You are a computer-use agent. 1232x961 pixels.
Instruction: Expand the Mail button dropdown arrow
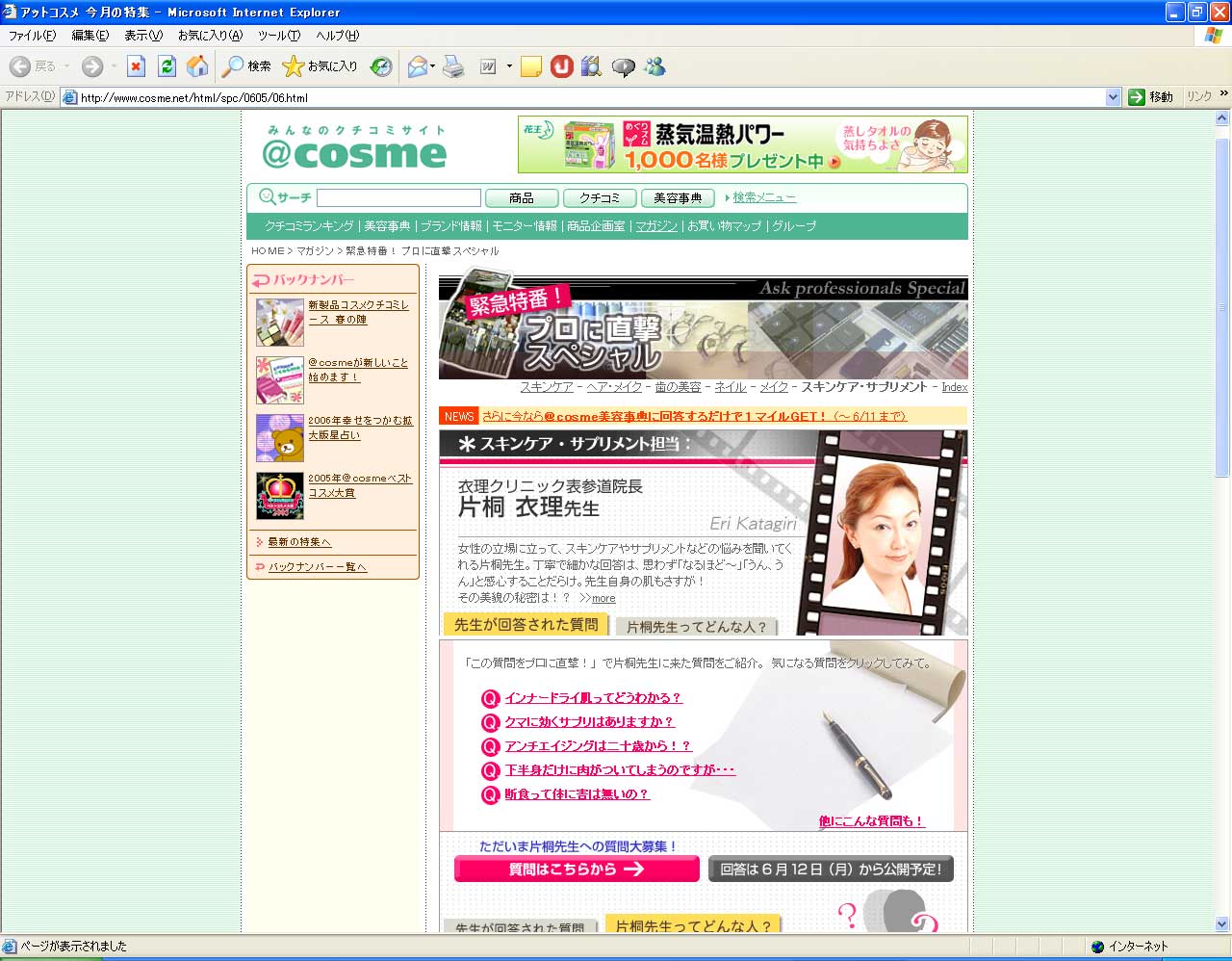433,66
